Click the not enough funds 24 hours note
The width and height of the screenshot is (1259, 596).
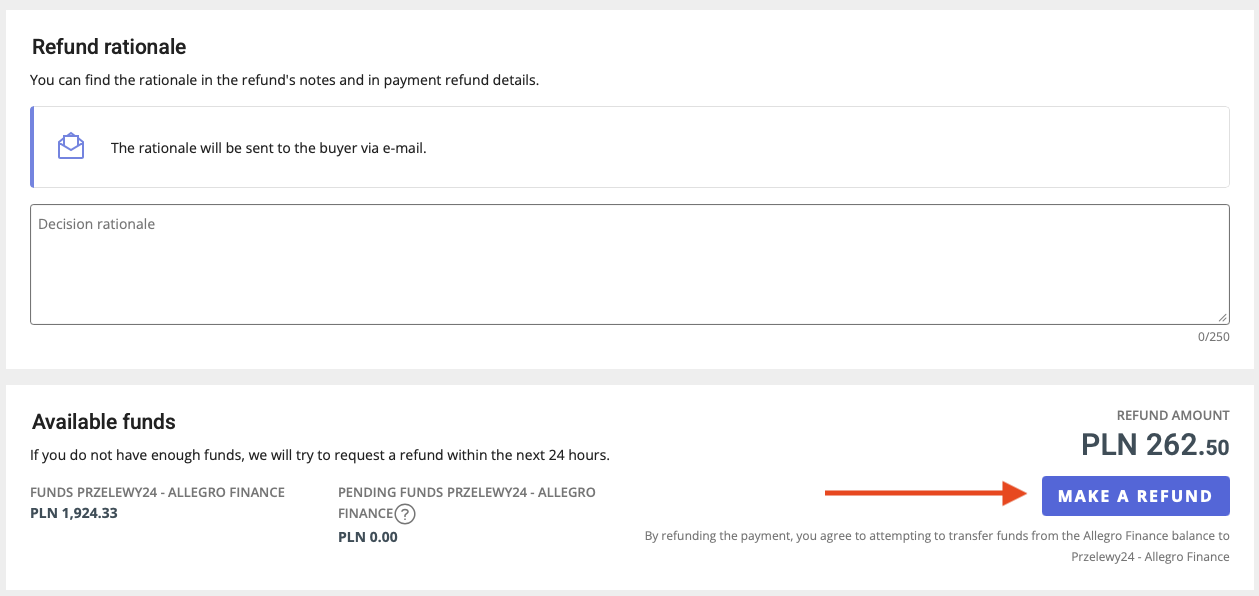(320, 455)
